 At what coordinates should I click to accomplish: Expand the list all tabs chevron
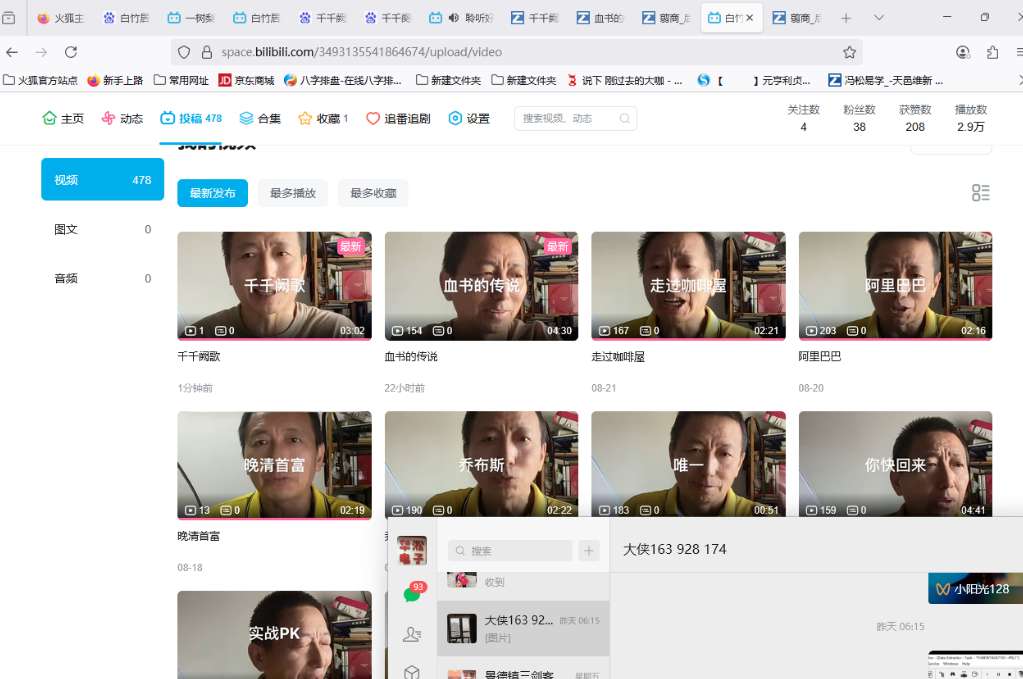point(879,18)
